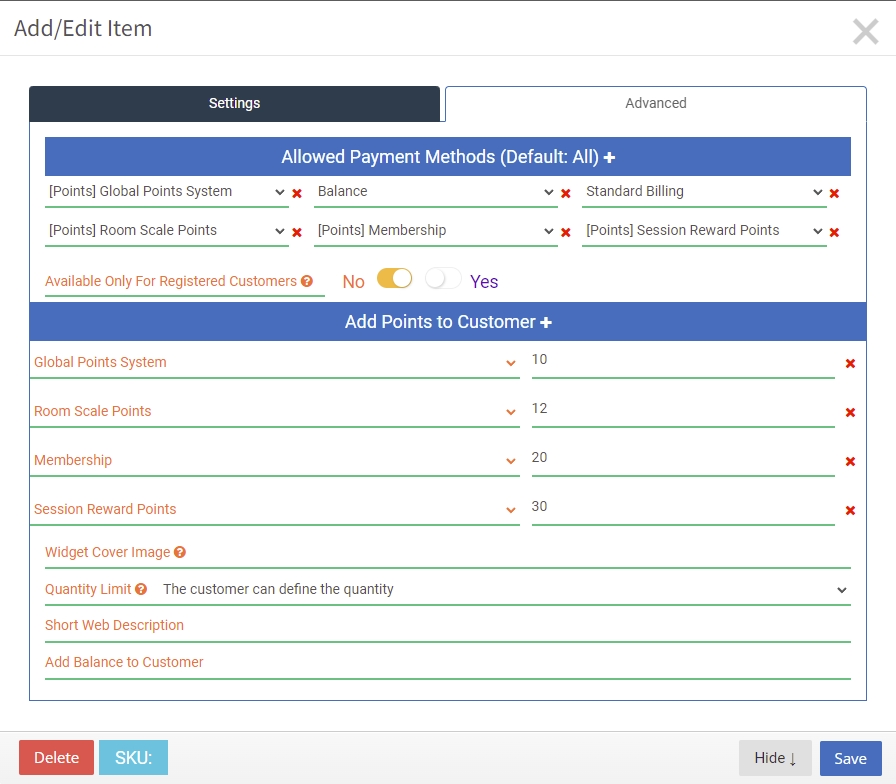The image size is (896, 784).
Task: Toggle the No switch for registered customers
Action: pos(394,279)
